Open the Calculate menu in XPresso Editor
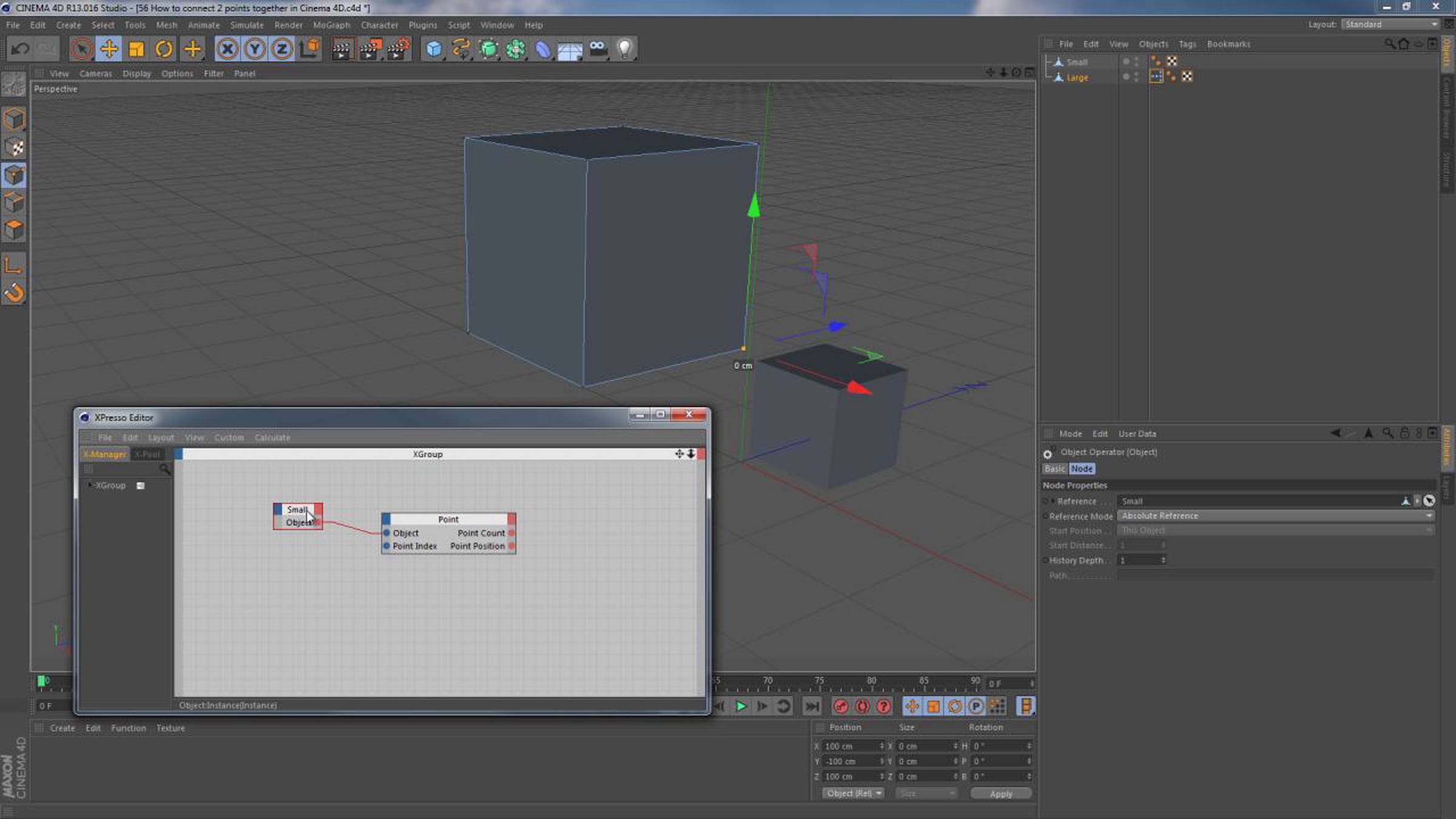 [x=272, y=437]
